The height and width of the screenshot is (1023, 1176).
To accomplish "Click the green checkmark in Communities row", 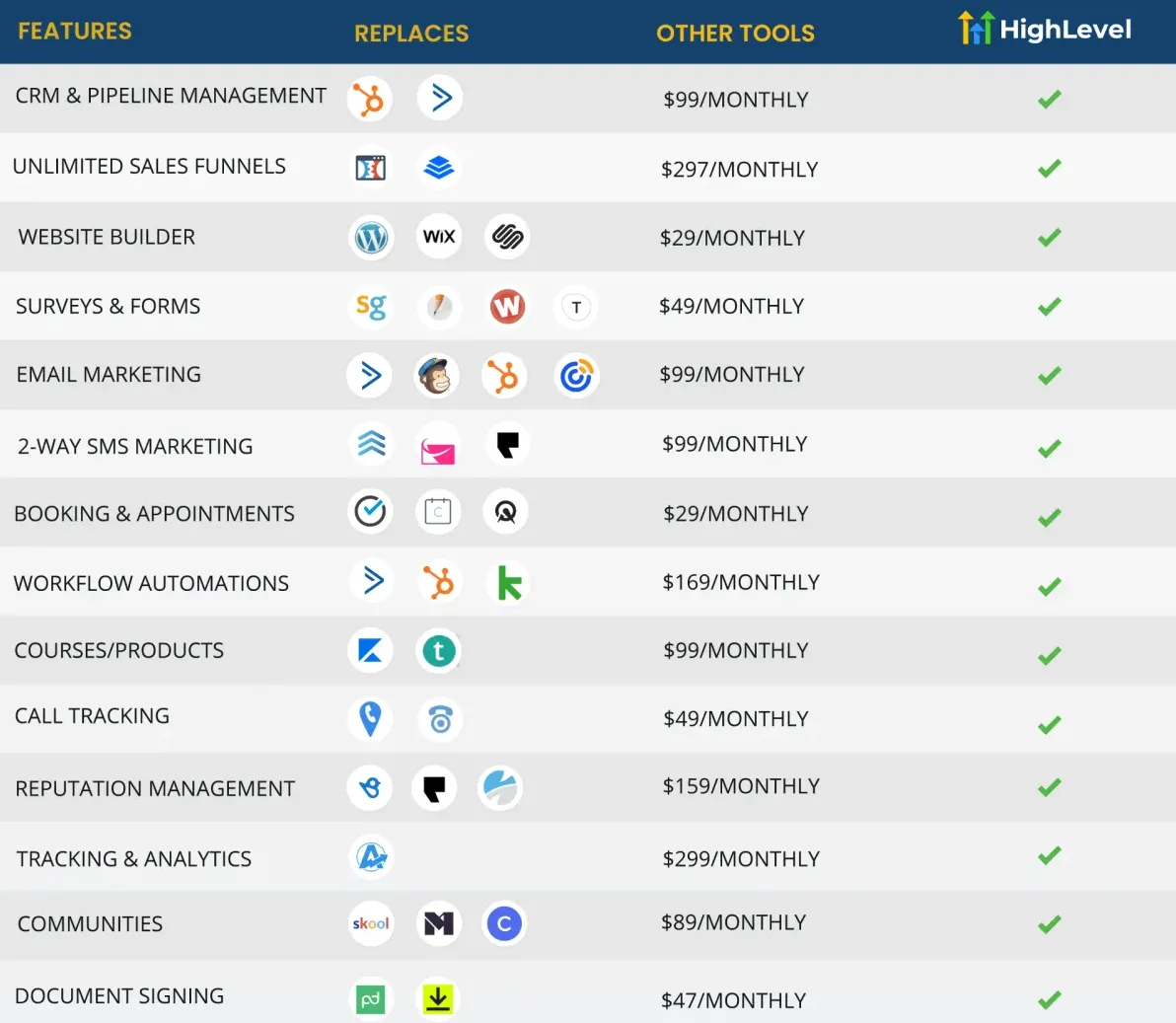I will tap(1050, 924).
